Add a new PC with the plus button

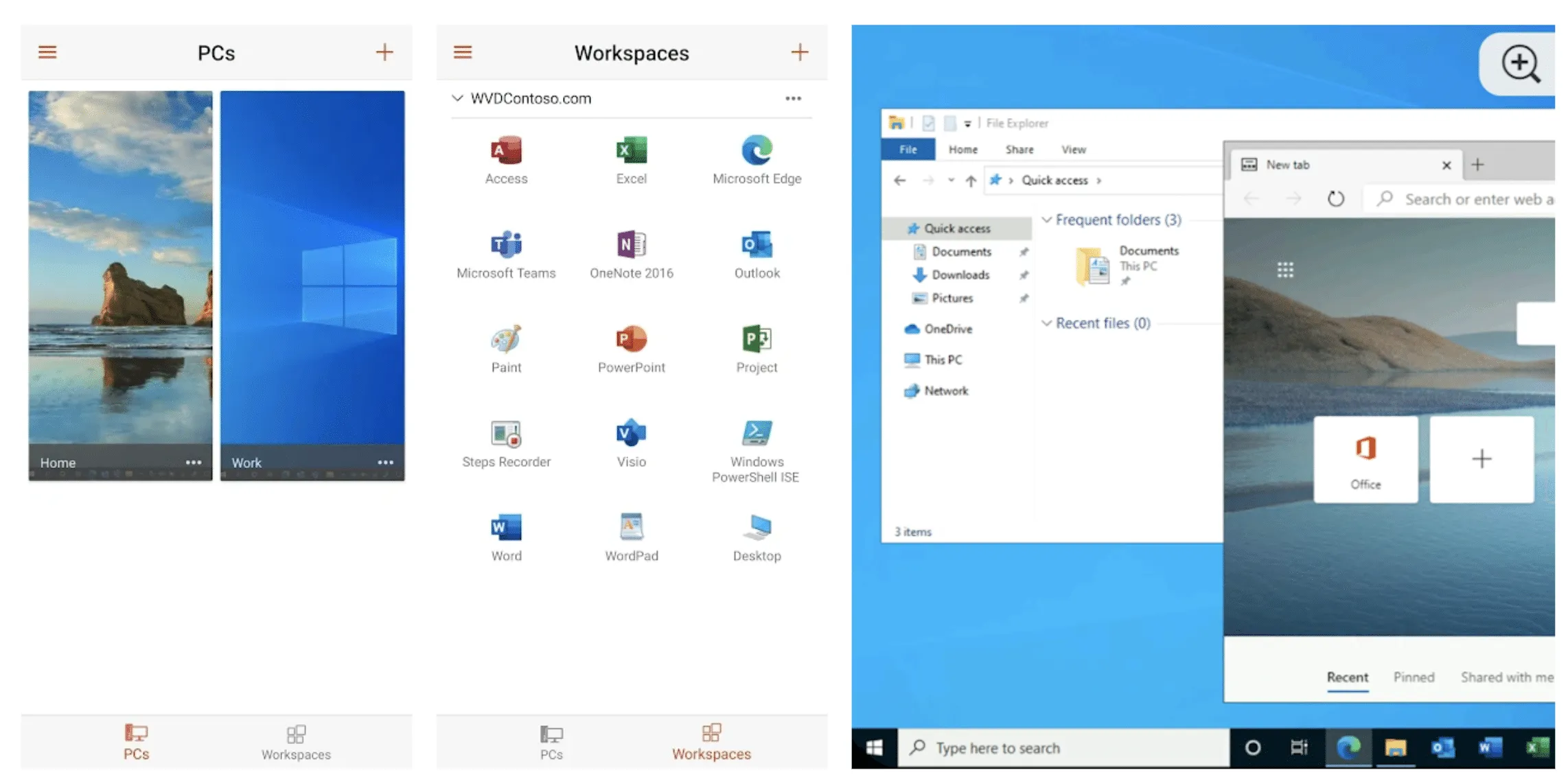tap(384, 52)
